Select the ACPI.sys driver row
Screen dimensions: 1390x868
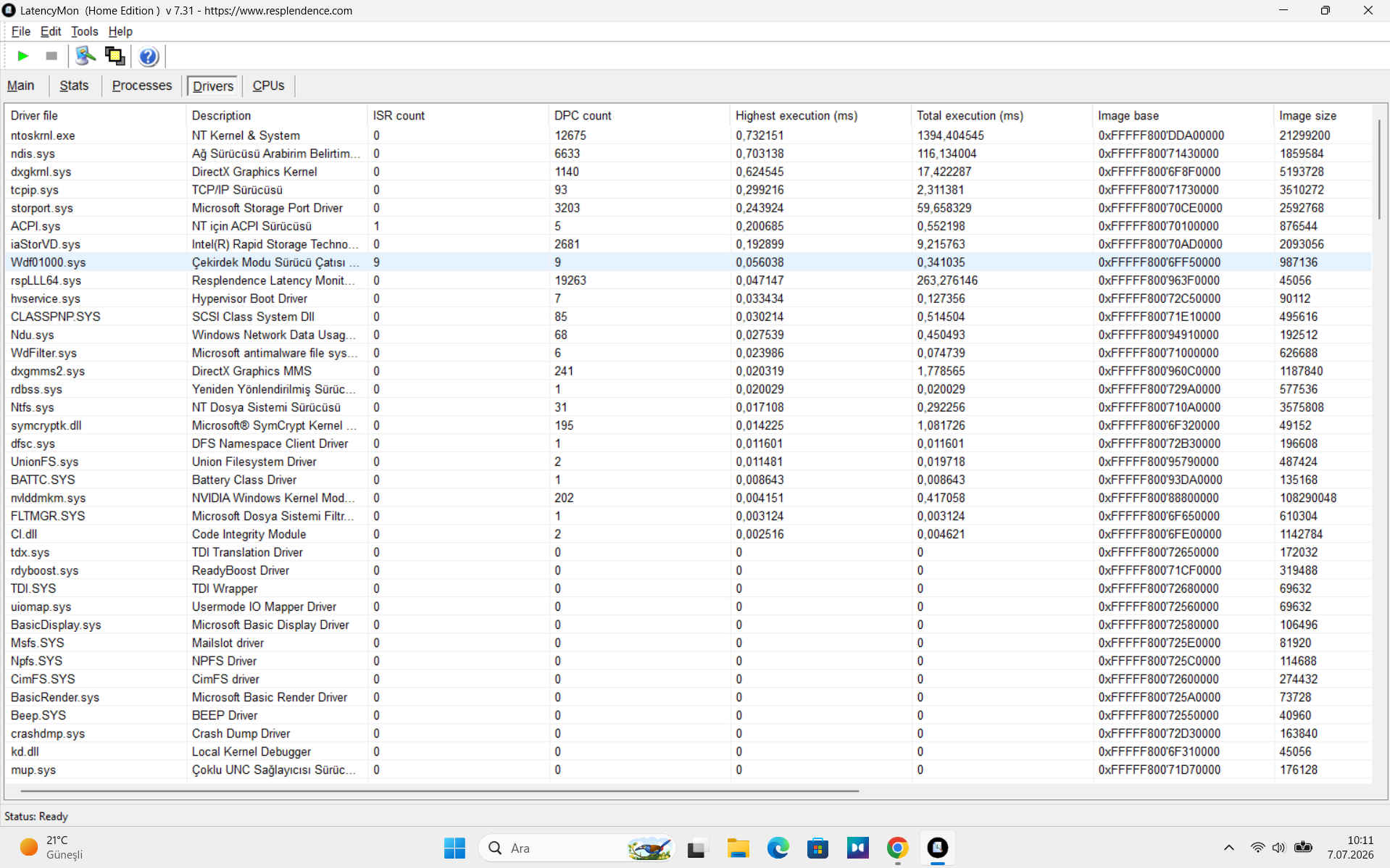(688, 226)
